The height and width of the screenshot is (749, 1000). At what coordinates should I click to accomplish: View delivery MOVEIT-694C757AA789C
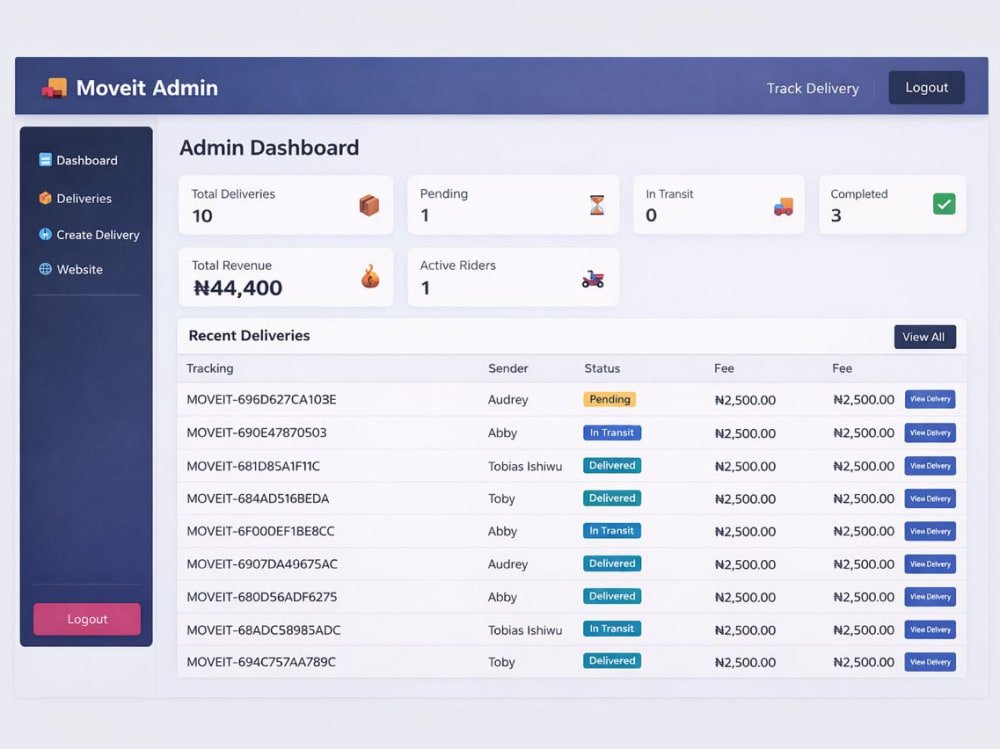pyautogui.click(x=930, y=662)
